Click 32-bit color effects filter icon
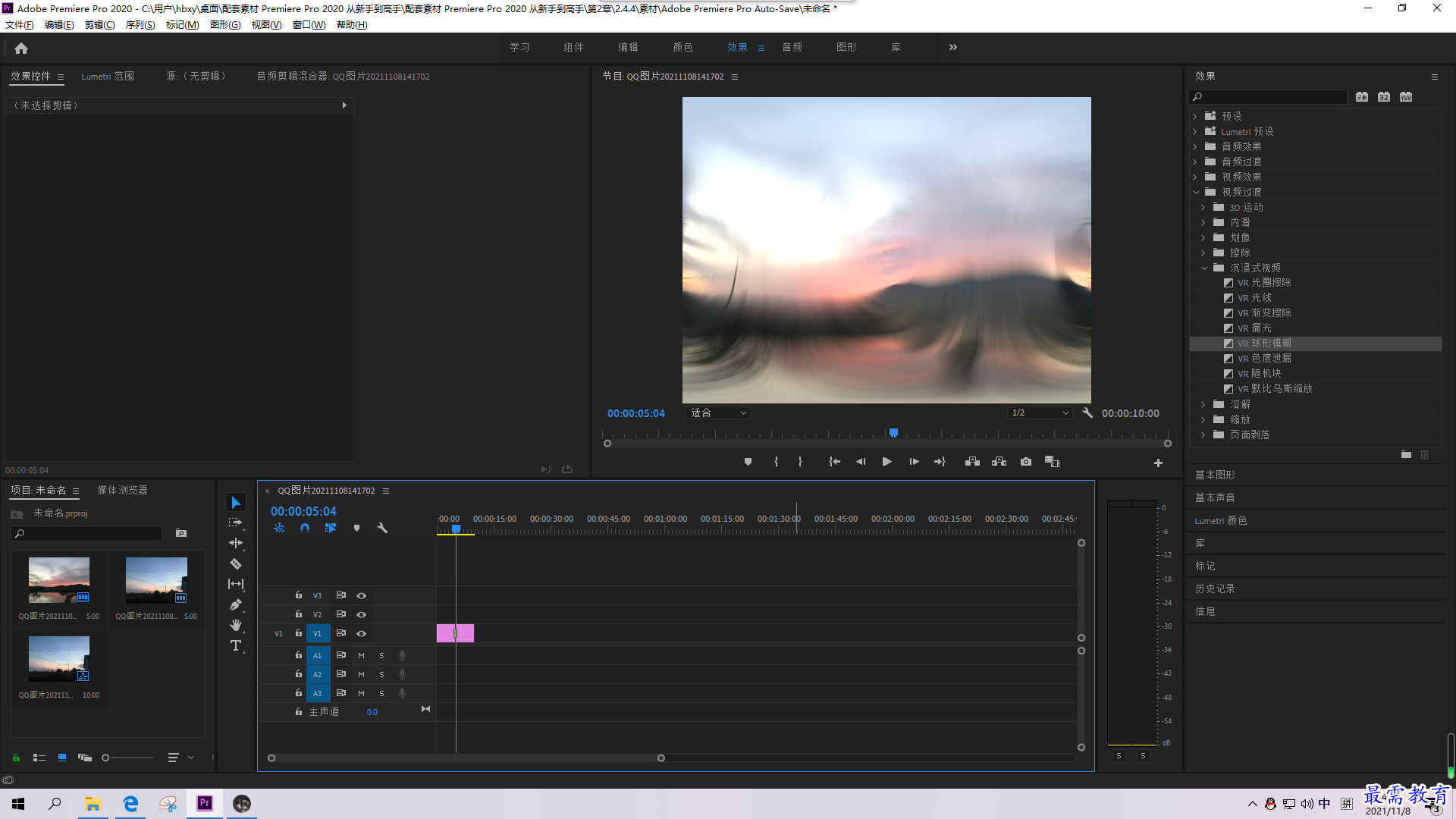Image resolution: width=1456 pixels, height=819 pixels. pyautogui.click(x=1384, y=97)
